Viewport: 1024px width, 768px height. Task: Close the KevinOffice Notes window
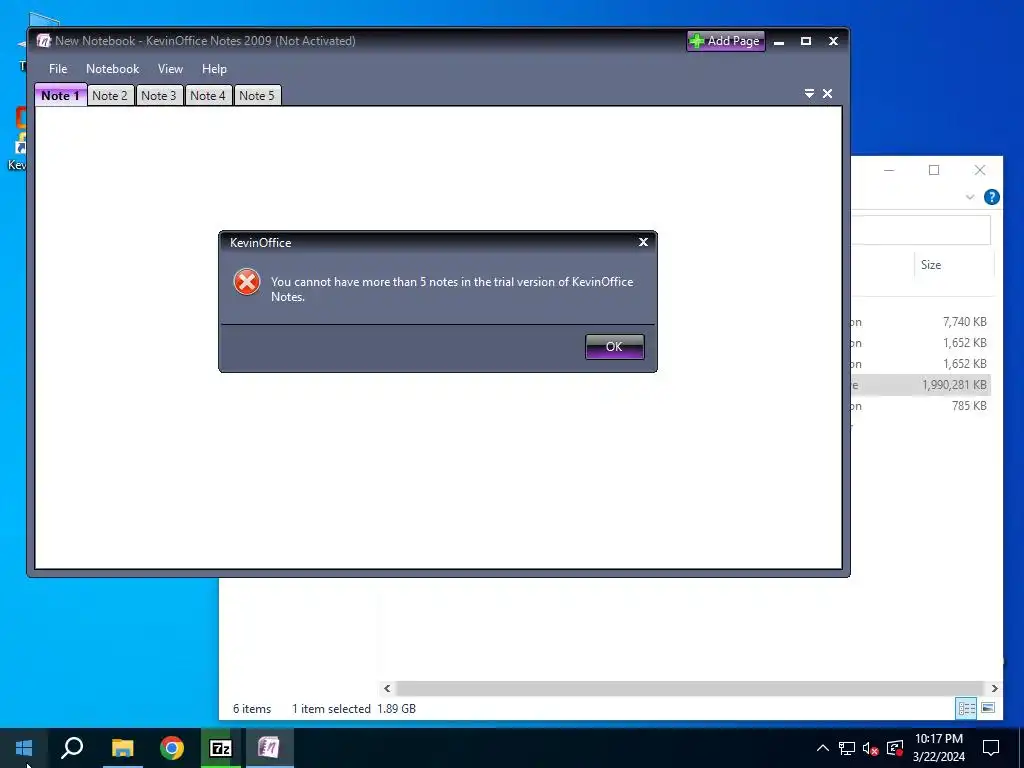pyautogui.click(x=833, y=41)
